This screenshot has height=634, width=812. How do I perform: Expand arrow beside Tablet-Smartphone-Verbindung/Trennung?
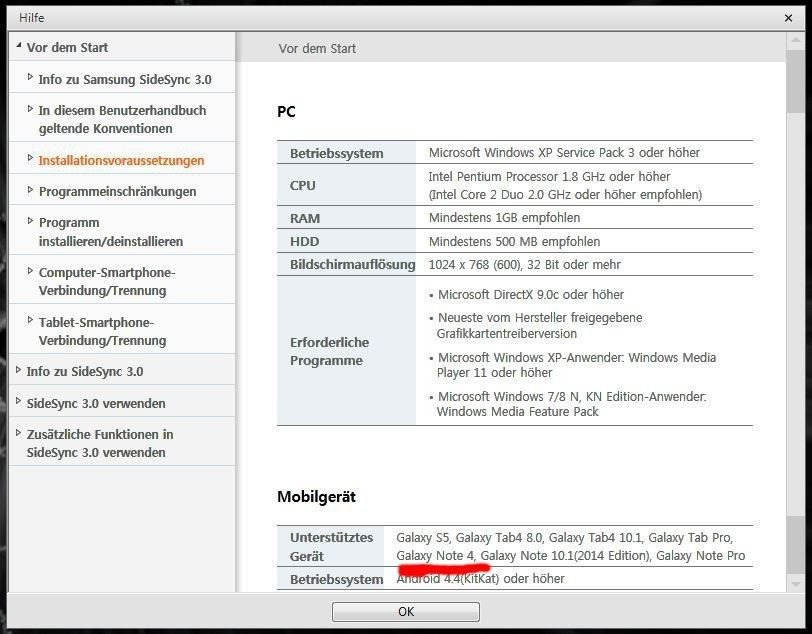coord(30,320)
